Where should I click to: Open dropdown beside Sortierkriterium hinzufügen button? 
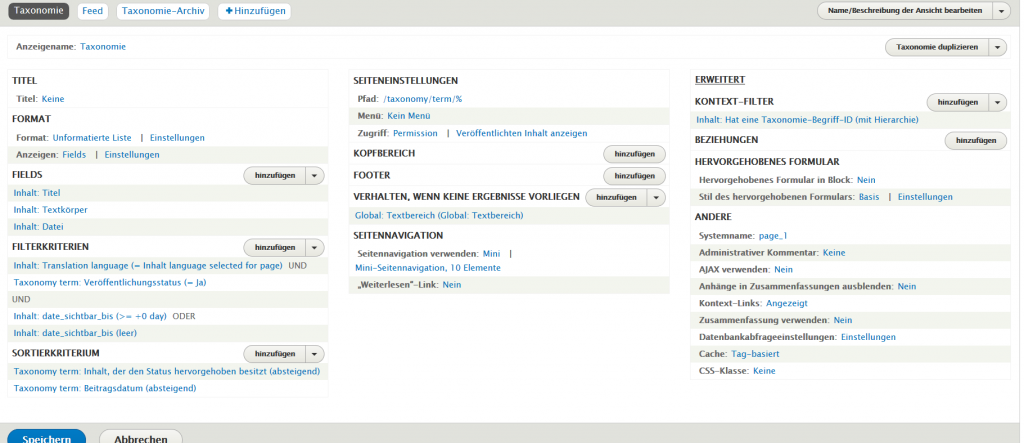point(316,354)
